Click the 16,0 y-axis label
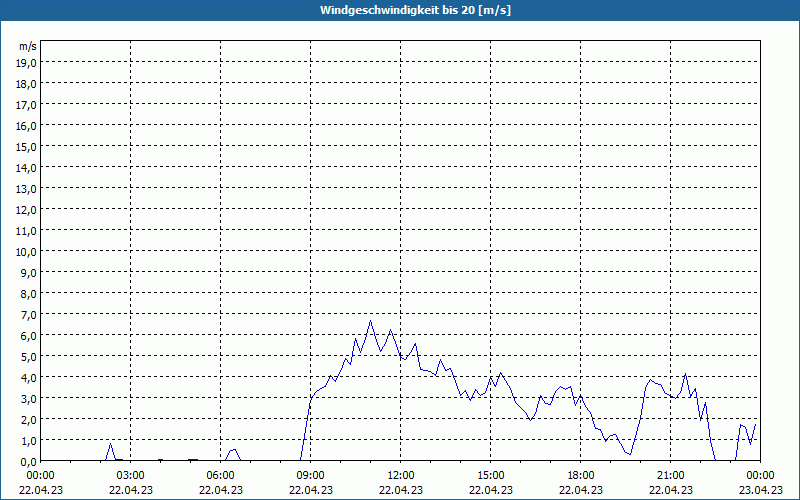 click(x=27, y=126)
